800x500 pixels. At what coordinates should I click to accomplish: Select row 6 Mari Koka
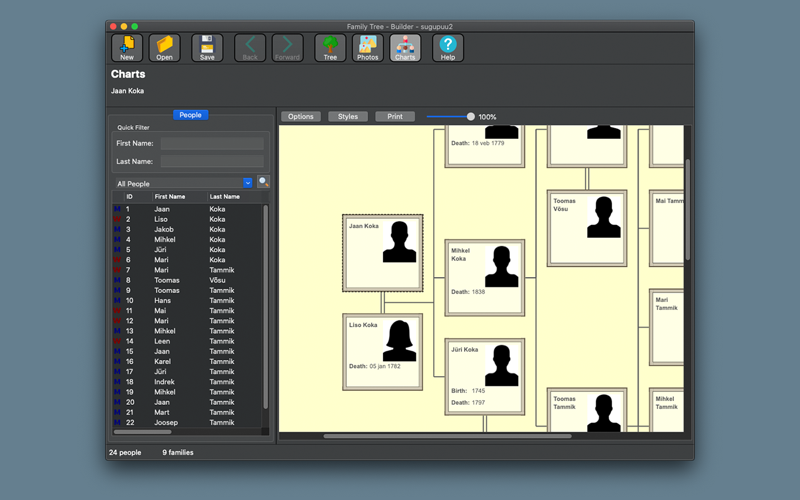point(187,260)
